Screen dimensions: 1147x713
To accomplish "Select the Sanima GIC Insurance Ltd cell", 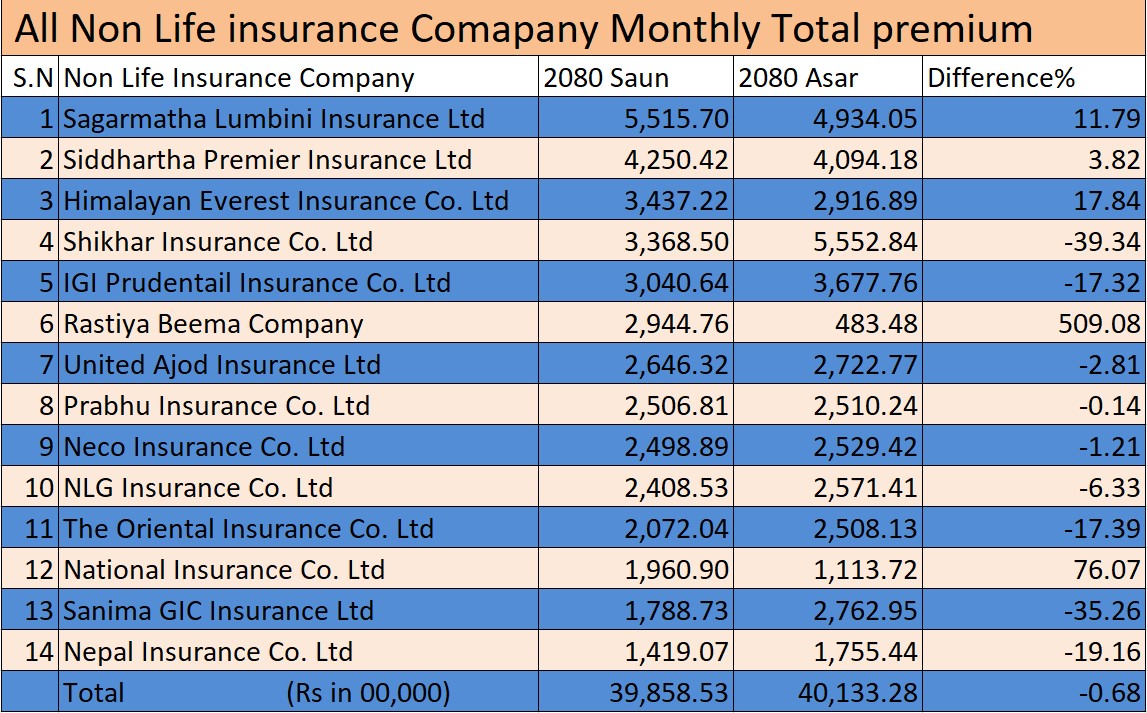I will pyautogui.click(x=218, y=611).
